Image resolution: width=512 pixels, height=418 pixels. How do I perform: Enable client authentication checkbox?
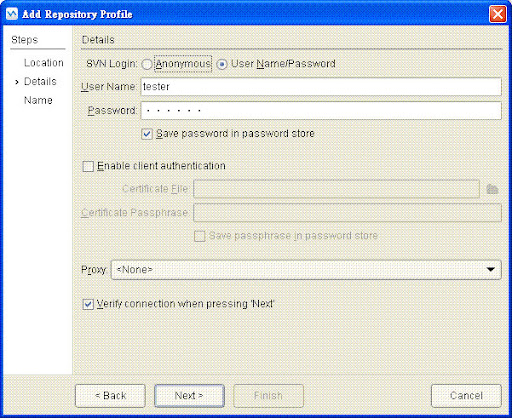pos(88,166)
